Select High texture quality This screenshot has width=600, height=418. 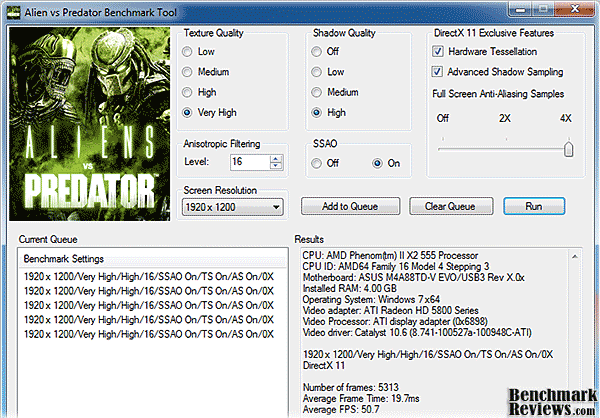tap(187, 92)
